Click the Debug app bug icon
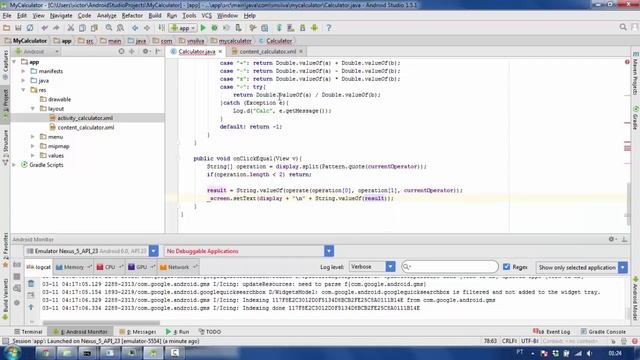 coord(214,28)
